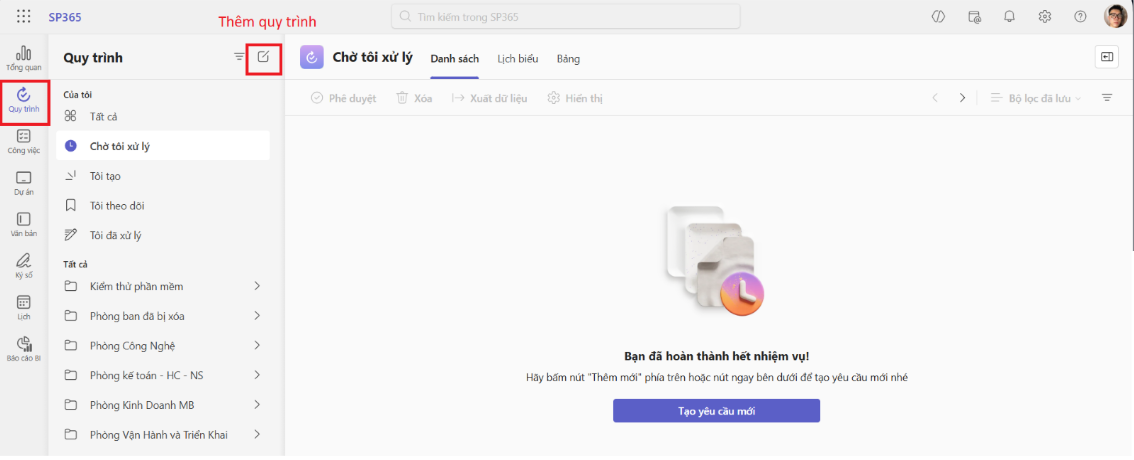Open Văn bản sidebar module
This screenshot has width=1134, height=460.
point(23,224)
